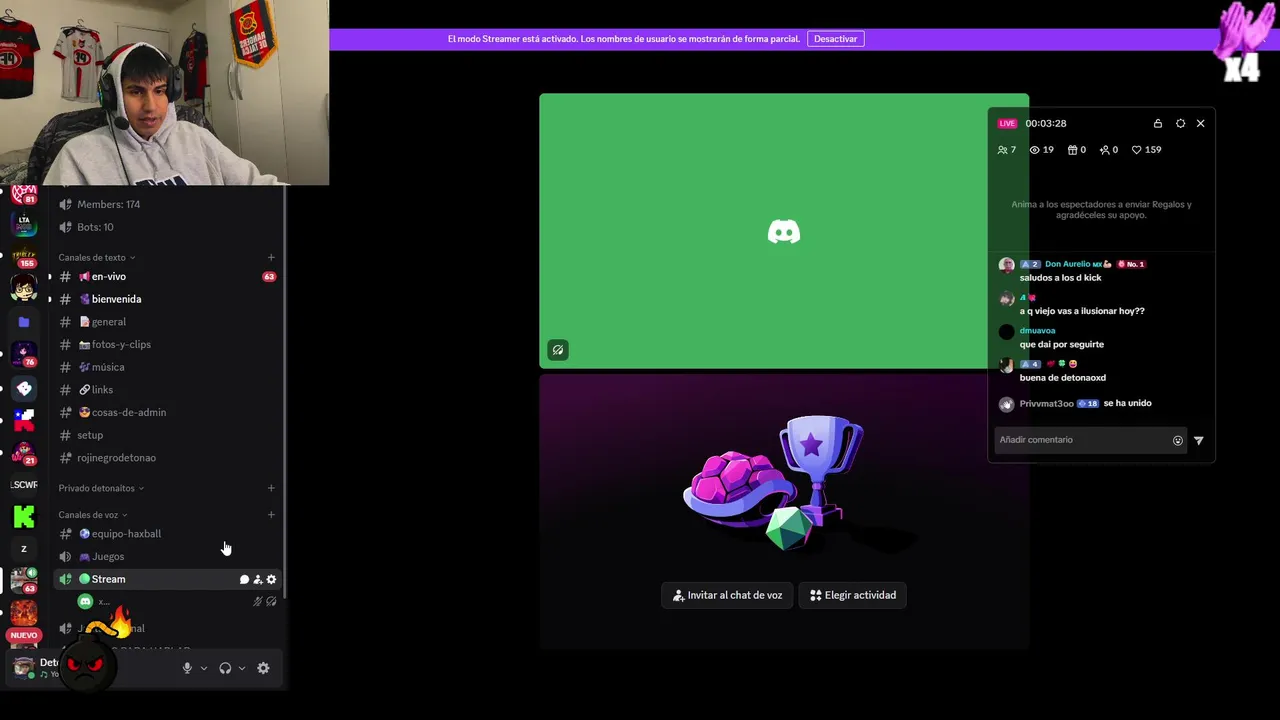Click the participants counter showing 7

[1006, 149]
